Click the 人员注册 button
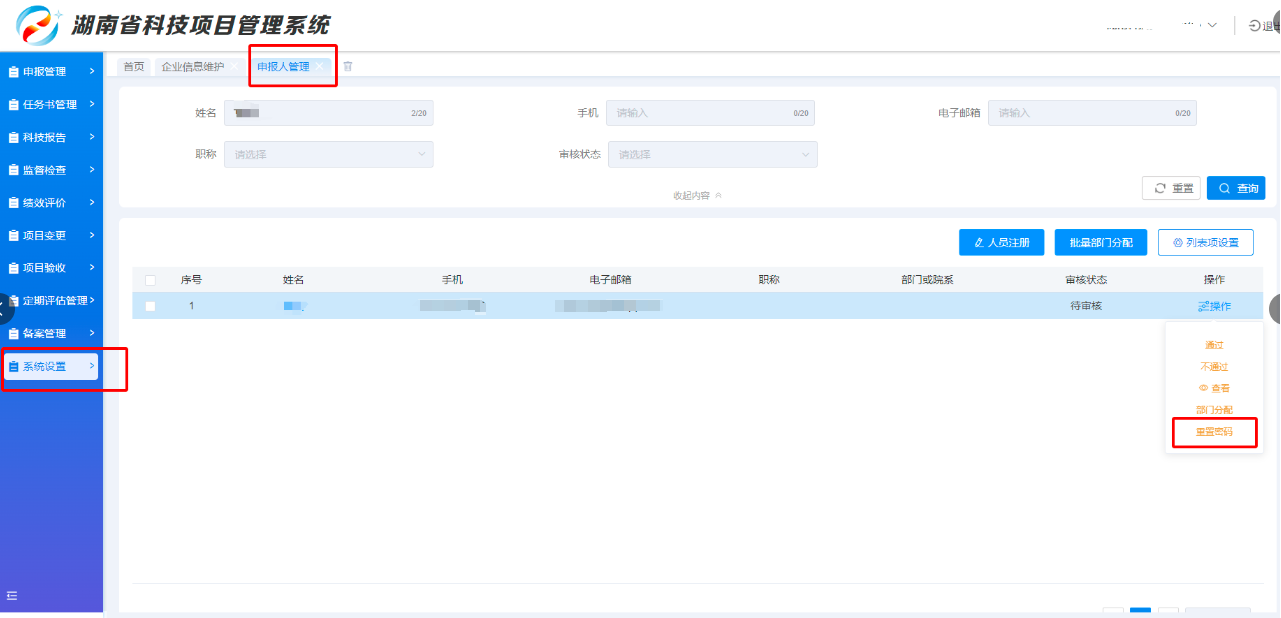 click(1001, 242)
